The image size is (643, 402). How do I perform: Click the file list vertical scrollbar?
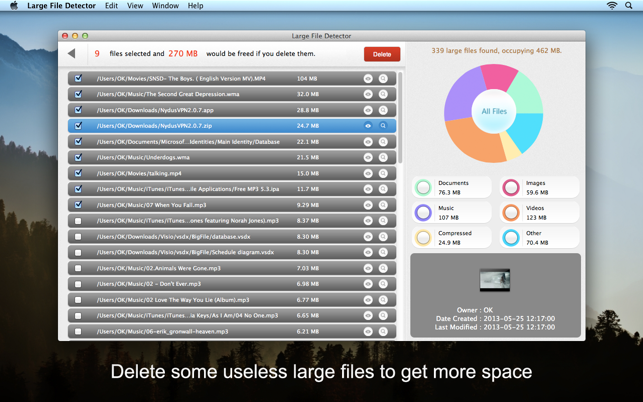point(400,118)
